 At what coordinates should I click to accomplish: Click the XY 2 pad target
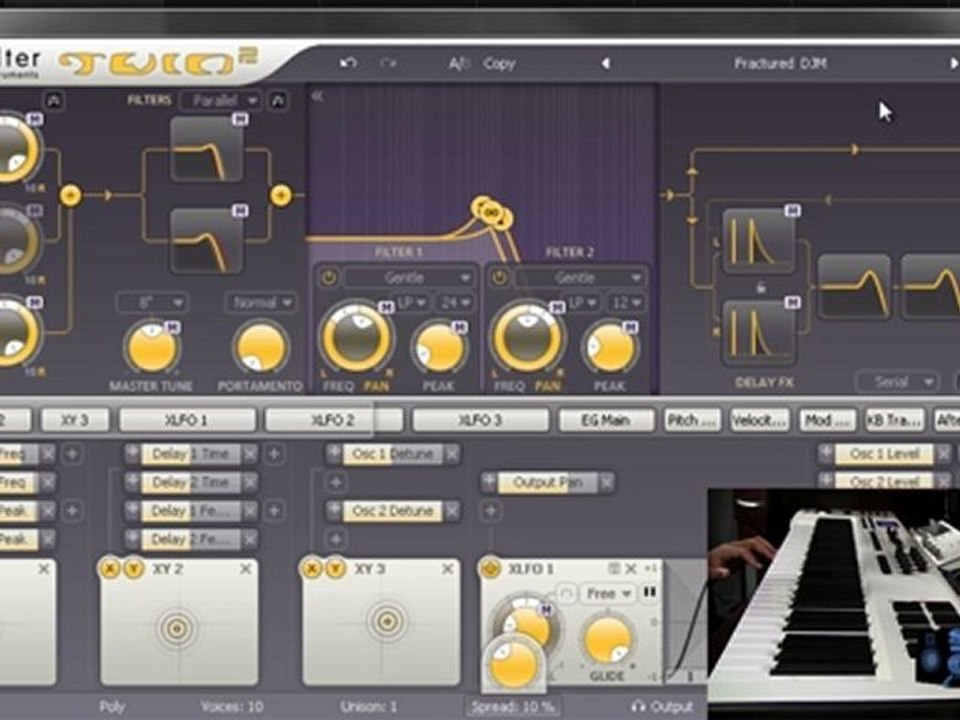[x=176, y=628]
